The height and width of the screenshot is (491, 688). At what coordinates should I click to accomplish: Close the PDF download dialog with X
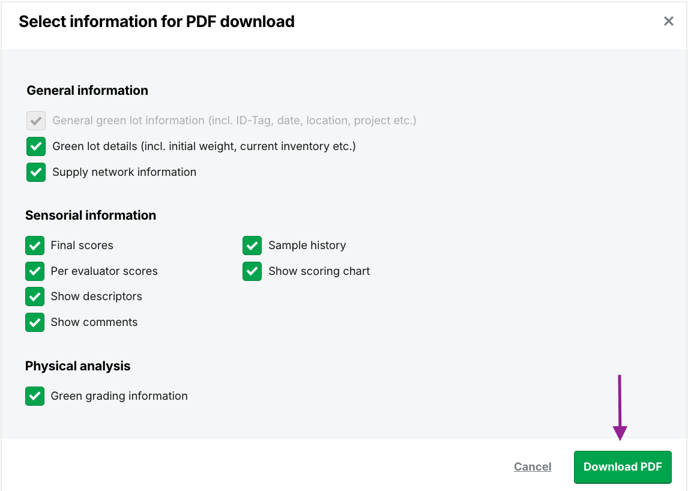pos(668,21)
